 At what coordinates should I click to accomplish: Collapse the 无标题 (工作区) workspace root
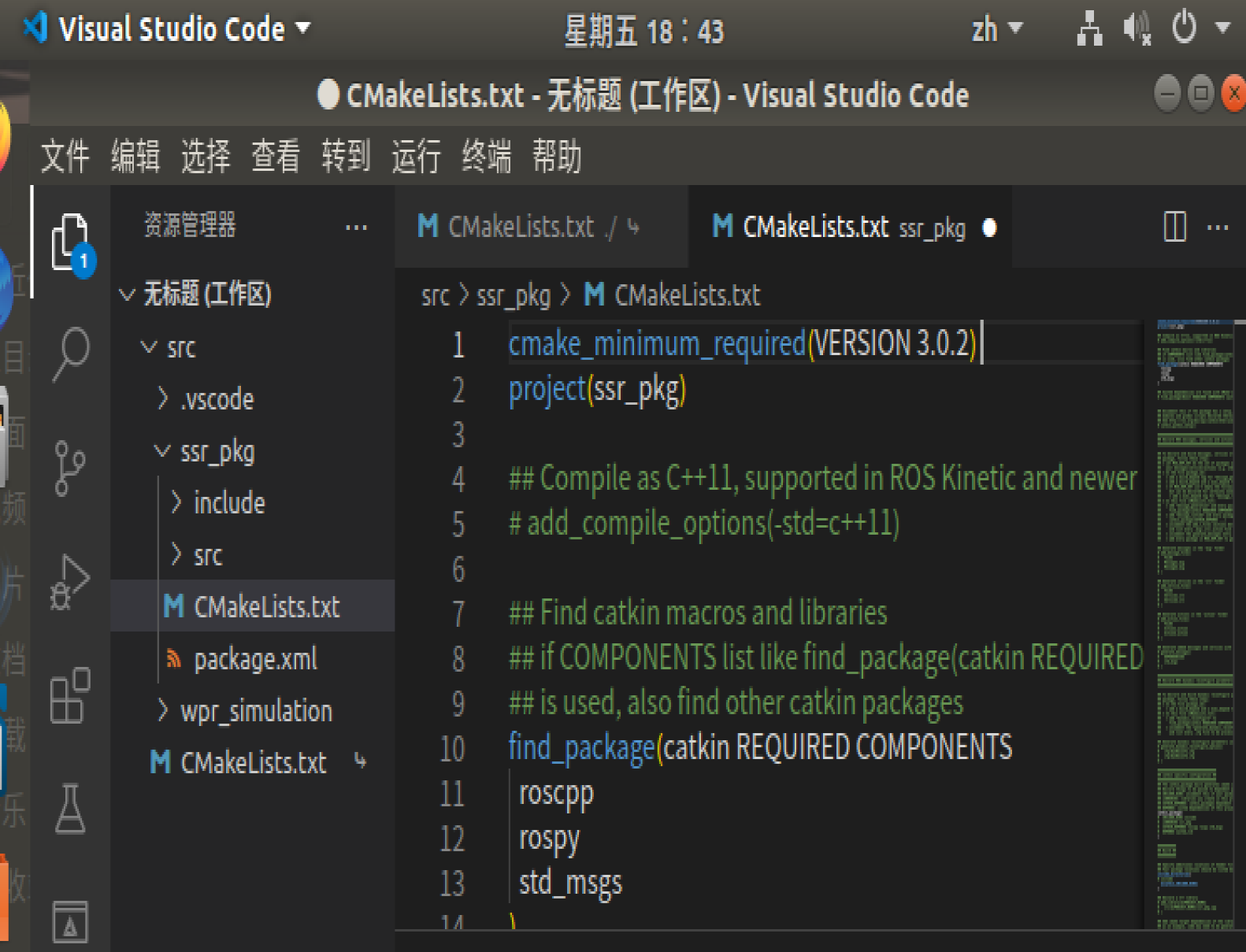(127, 294)
